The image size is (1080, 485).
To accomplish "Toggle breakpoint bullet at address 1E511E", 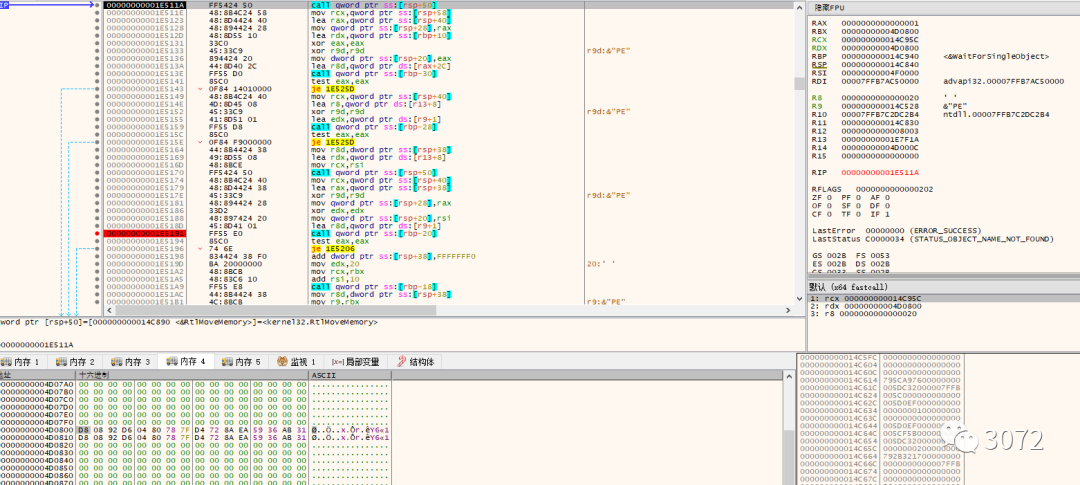I will [x=98, y=12].
